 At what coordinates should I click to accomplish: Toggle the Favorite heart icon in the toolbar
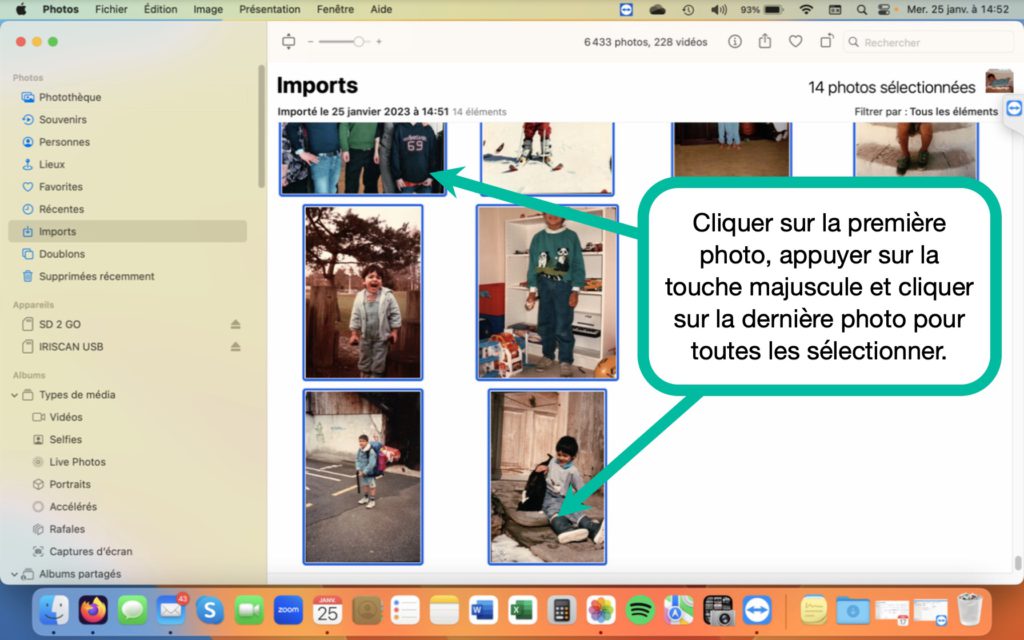pyautogui.click(x=796, y=42)
